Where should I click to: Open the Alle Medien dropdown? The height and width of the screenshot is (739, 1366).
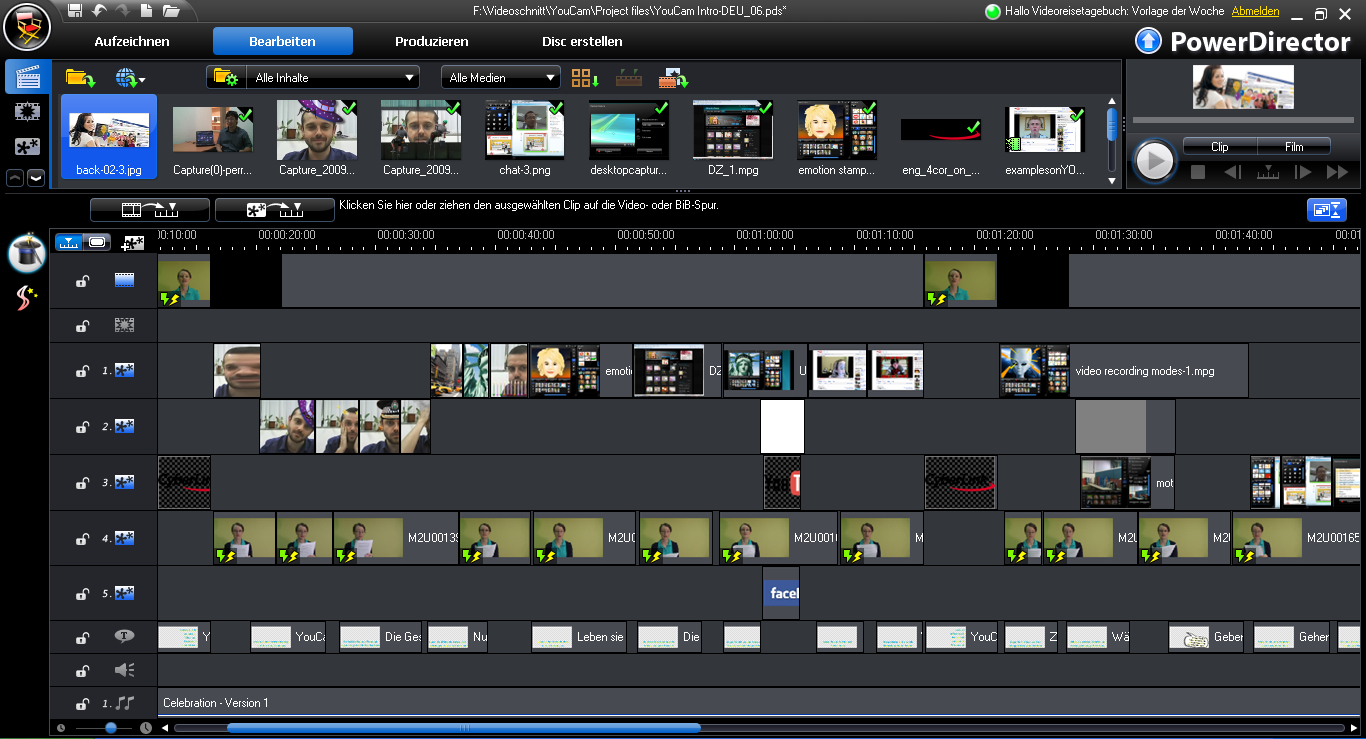pos(500,77)
